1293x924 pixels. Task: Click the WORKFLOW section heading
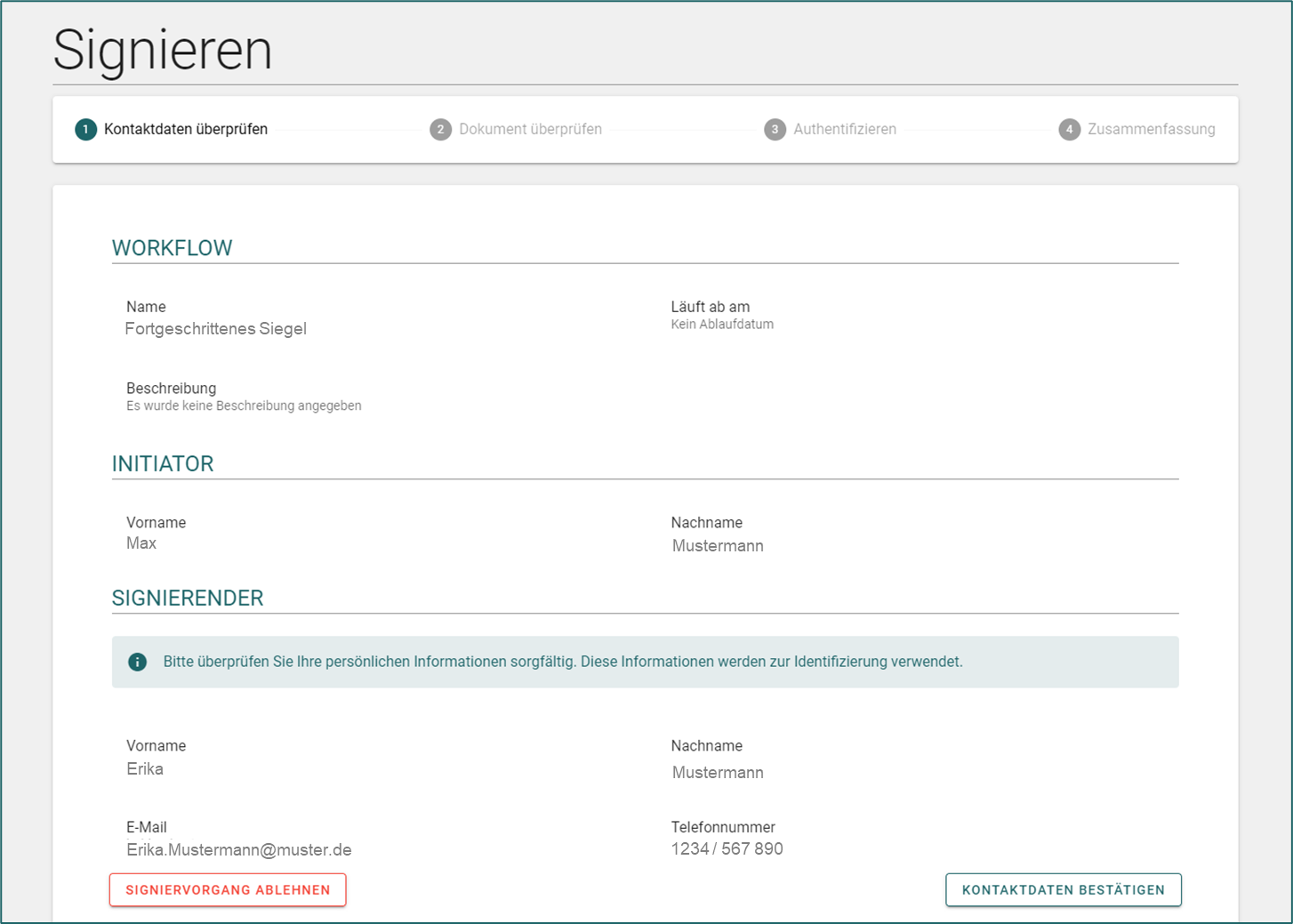(173, 248)
